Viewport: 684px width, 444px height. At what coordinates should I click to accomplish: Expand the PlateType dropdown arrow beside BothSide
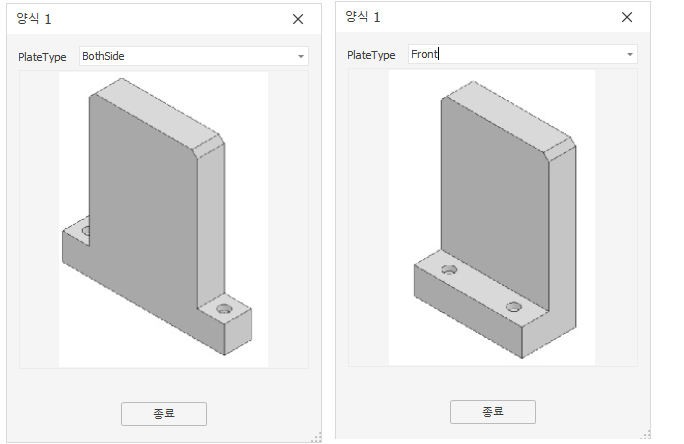[x=301, y=56]
